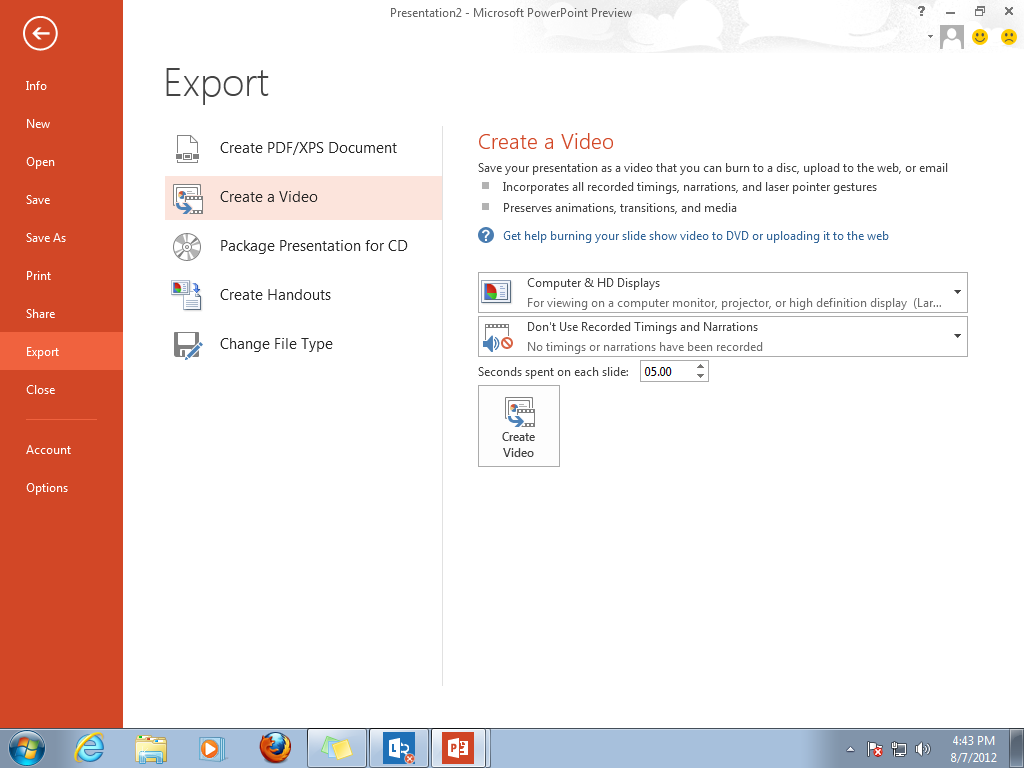The height and width of the screenshot is (768, 1024).
Task: Click the Action Center flag tray icon
Action: coord(875,749)
